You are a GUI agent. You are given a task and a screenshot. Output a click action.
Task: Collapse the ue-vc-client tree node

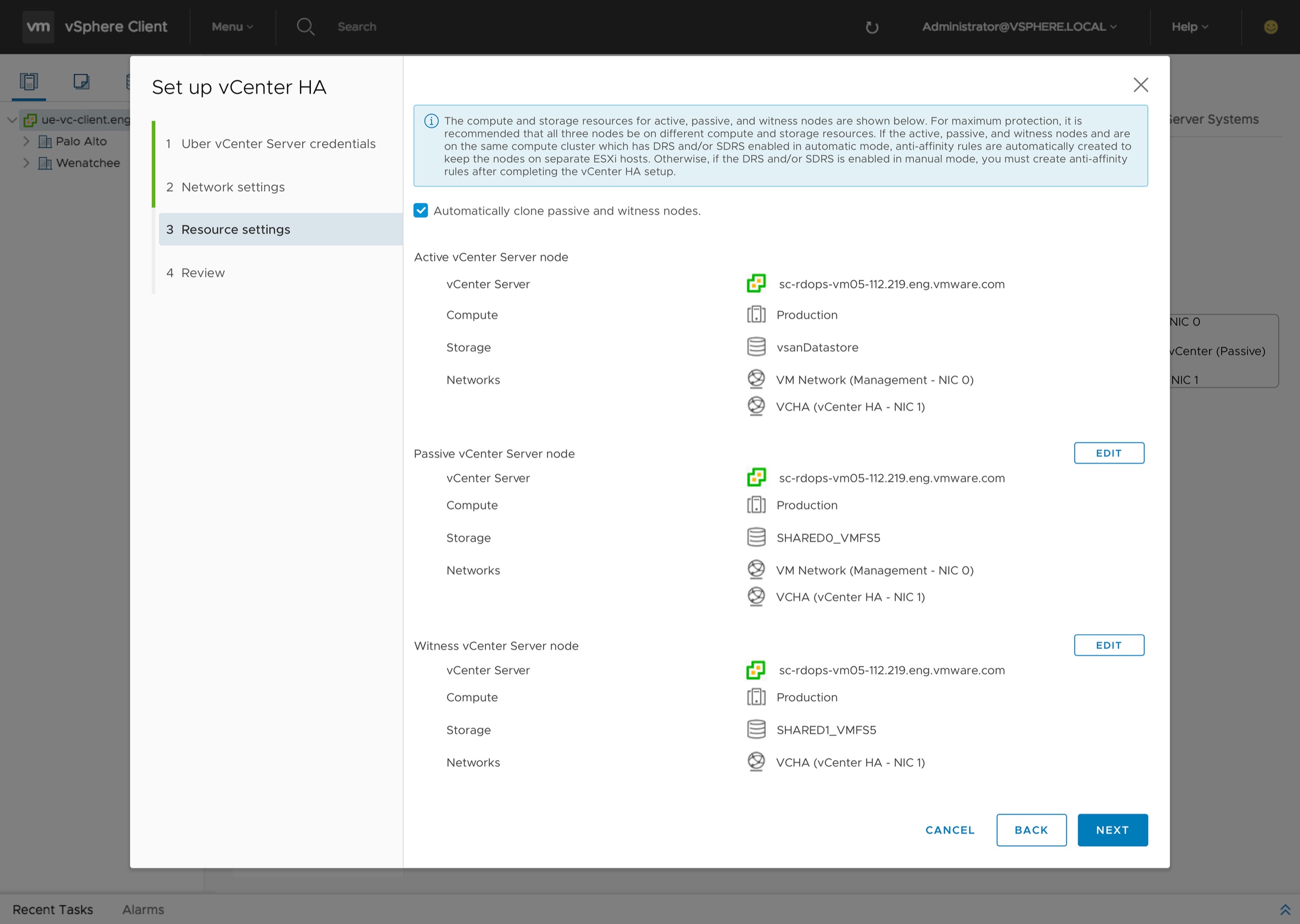[12, 119]
